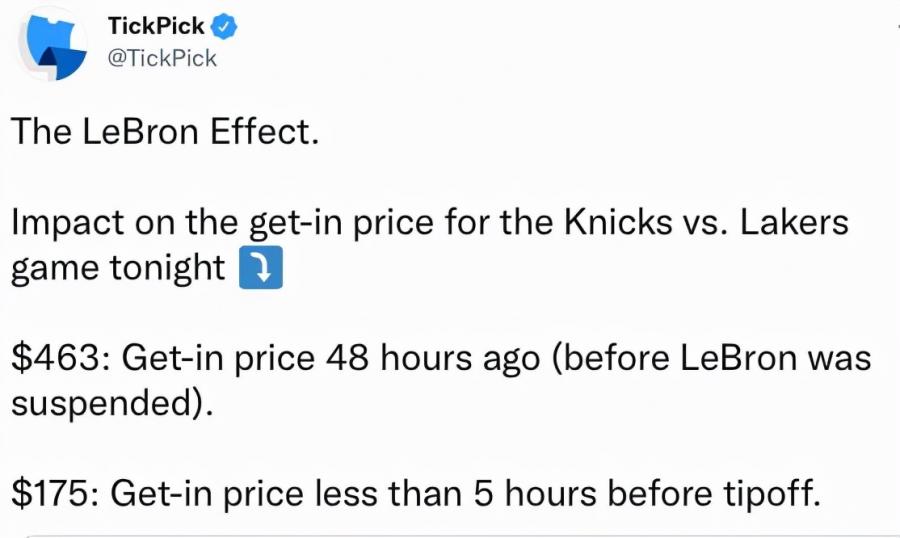900x538 pixels.
Task: Click "The LeBron Effect." headline text
Action: 165,131
